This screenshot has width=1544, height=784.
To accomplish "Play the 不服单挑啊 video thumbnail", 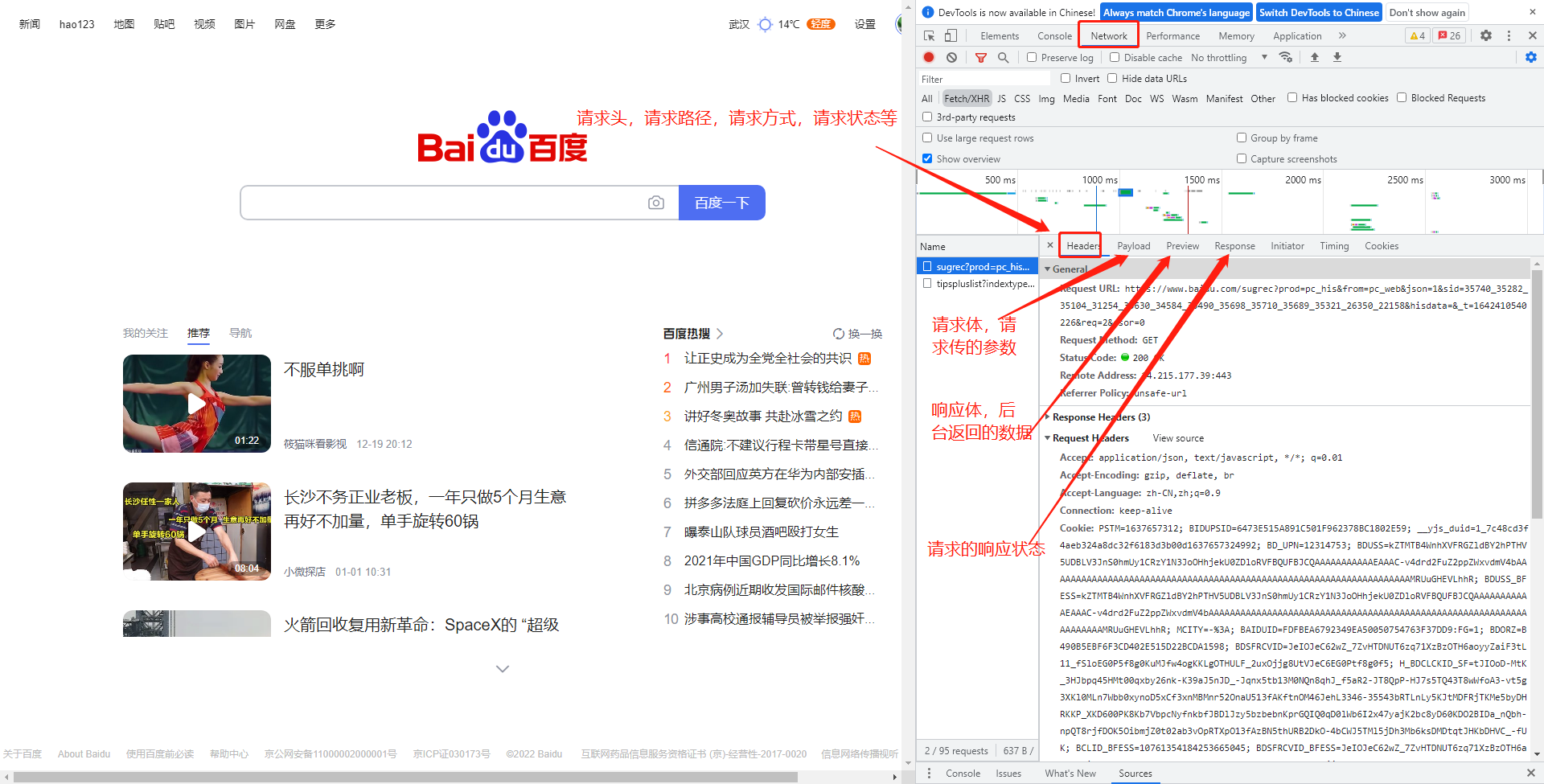I will [197, 404].
